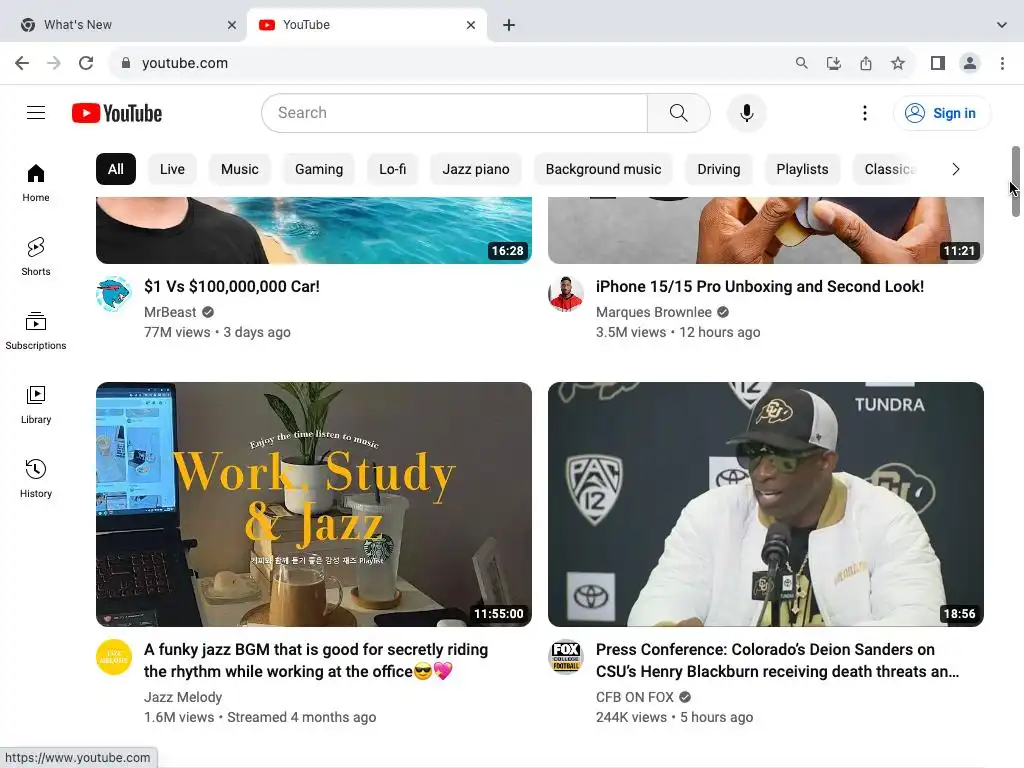The height and width of the screenshot is (768, 1024).
Task: Click the page vertical scrollbar thumb
Action: coord(1016,182)
